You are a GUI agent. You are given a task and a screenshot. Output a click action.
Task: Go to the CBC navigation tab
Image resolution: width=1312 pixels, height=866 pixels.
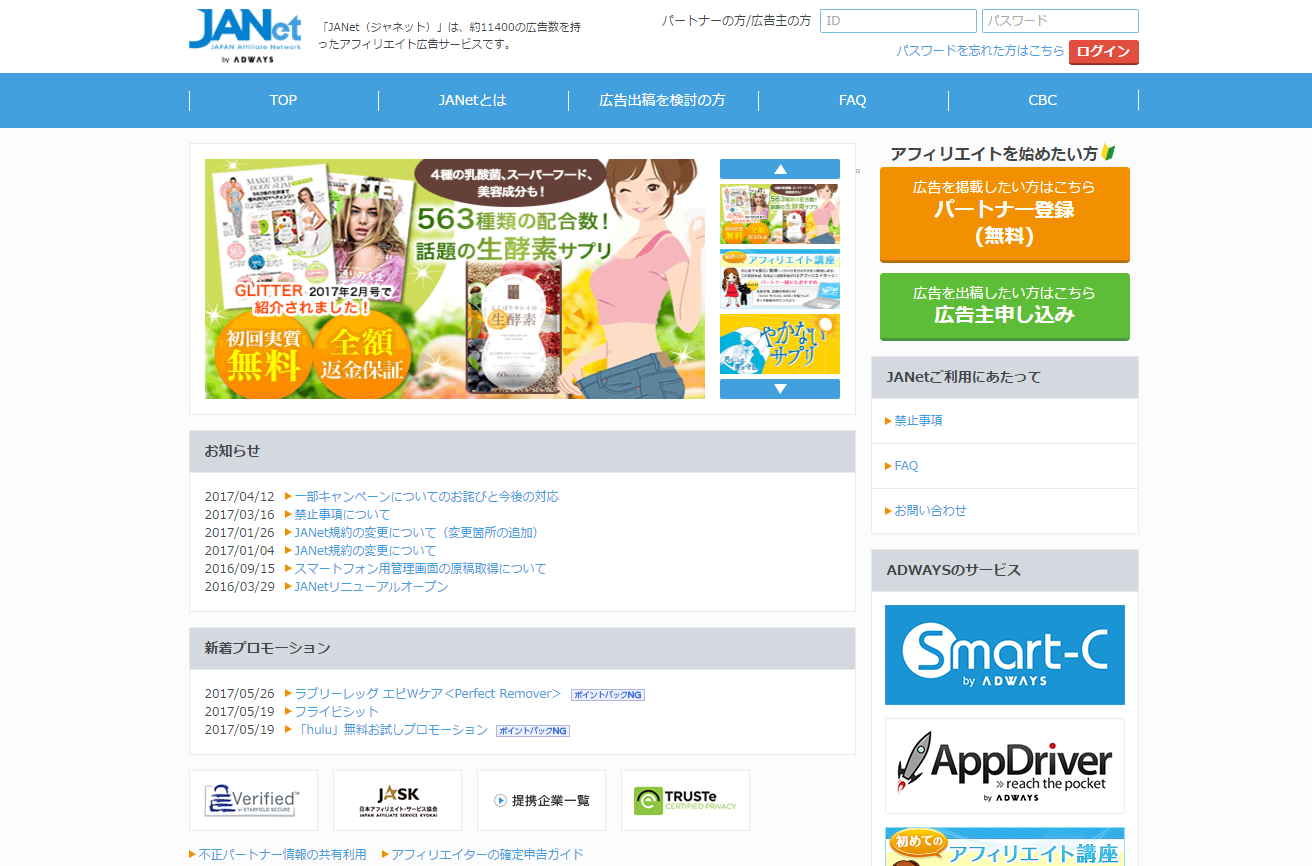coord(1042,100)
